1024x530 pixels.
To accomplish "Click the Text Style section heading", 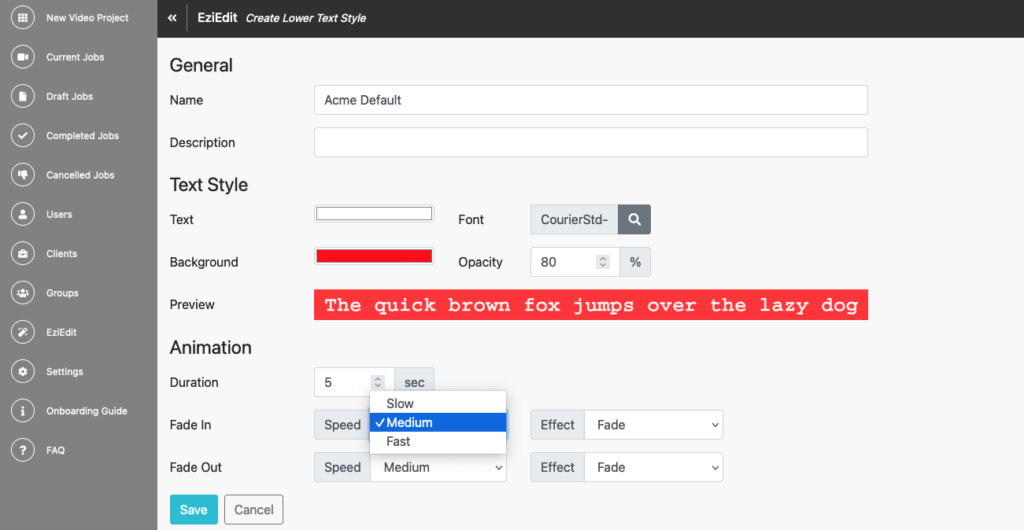I will point(209,185).
